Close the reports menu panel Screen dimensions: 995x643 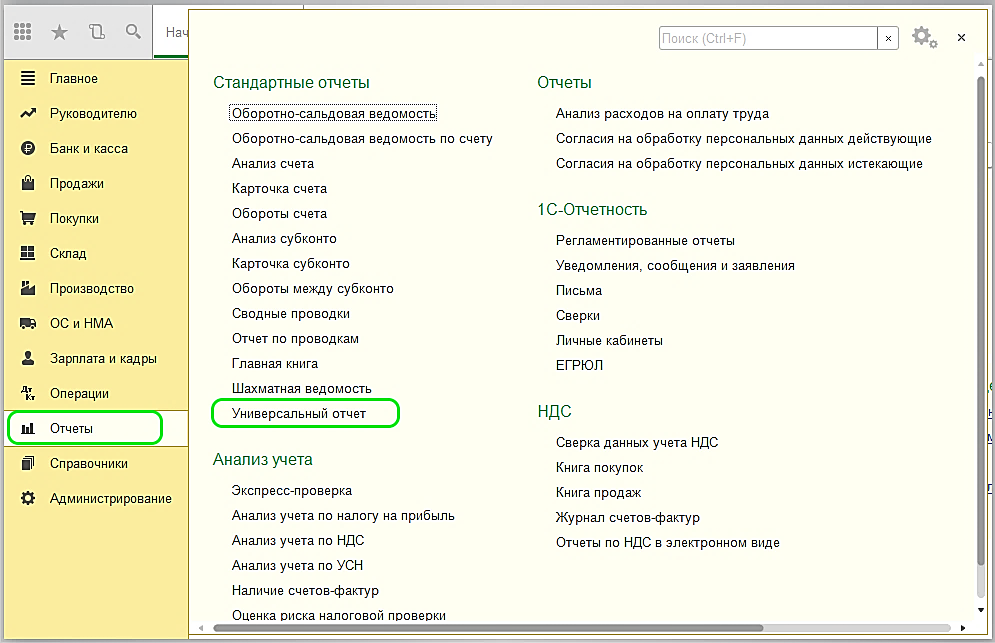coord(961,38)
